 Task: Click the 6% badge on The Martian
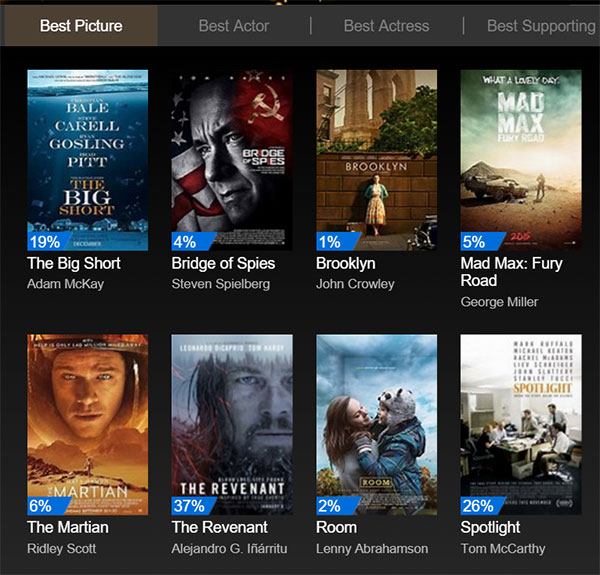pos(47,506)
